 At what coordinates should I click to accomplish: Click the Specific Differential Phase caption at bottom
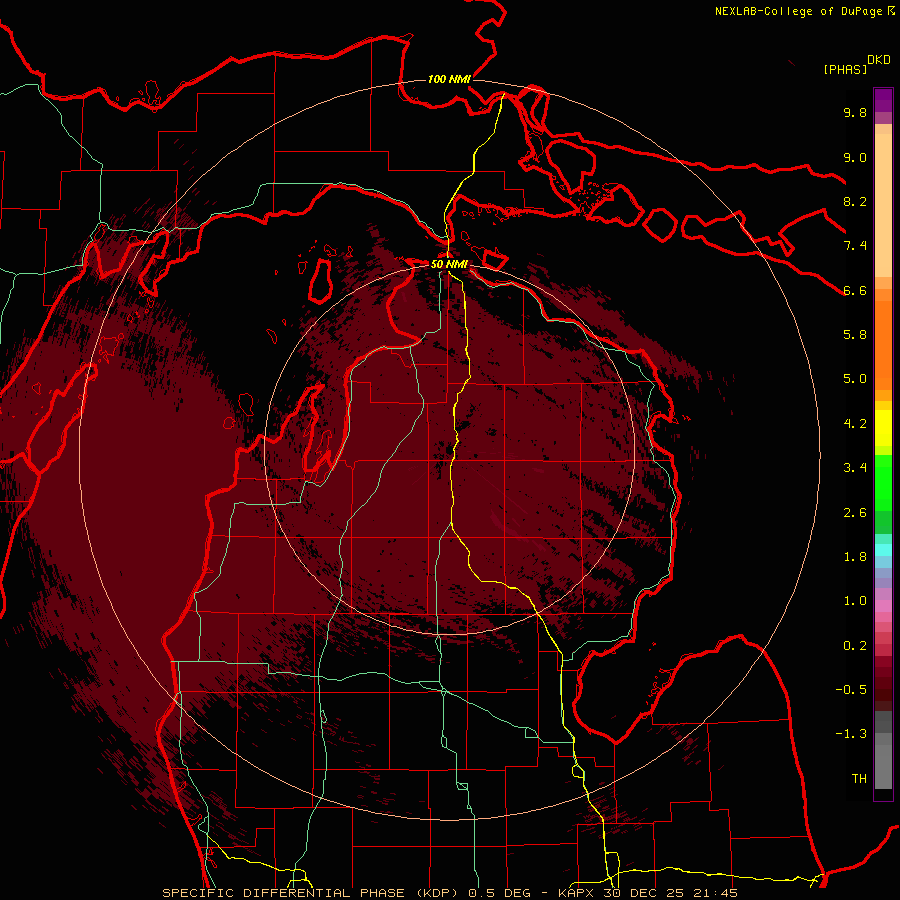(x=449, y=893)
